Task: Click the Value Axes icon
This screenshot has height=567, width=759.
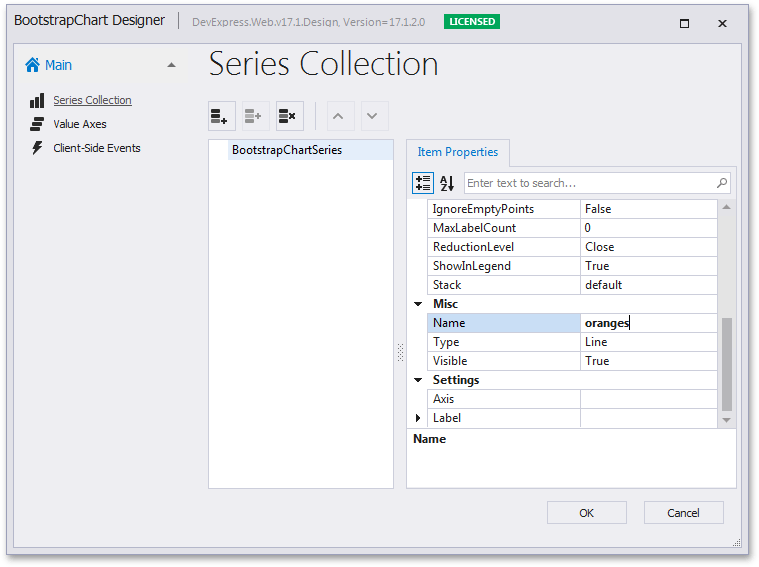Action: (x=37, y=124)
